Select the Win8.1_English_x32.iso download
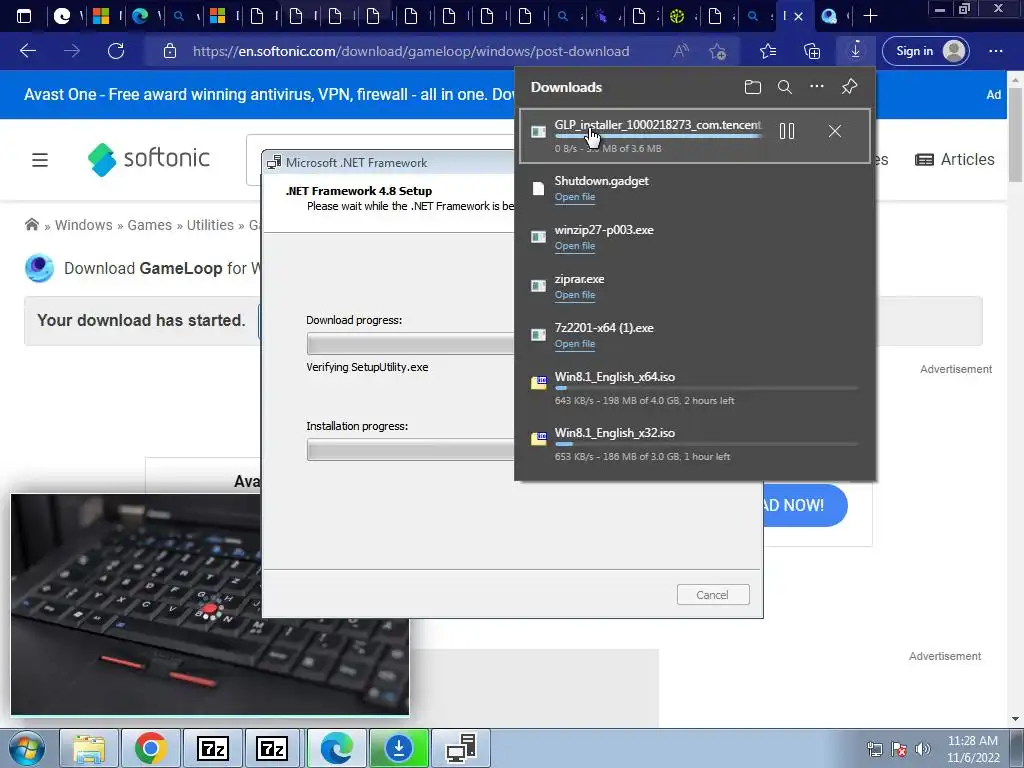The image size is (1024, 768). click(x=695, y=444)
